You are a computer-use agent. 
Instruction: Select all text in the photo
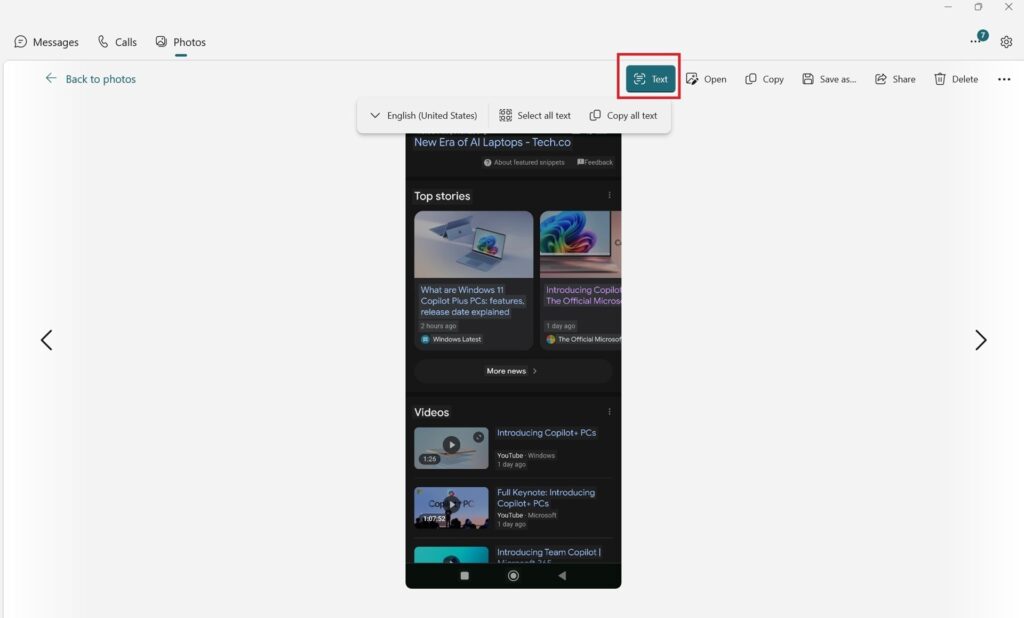tap(535, 114)
